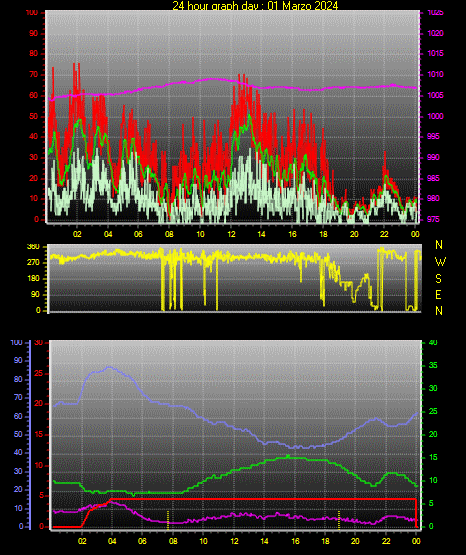This screenshot has width=466, height=555.
Task: Click the green 40 temperature axis label
Action: [x=433, y=343]
